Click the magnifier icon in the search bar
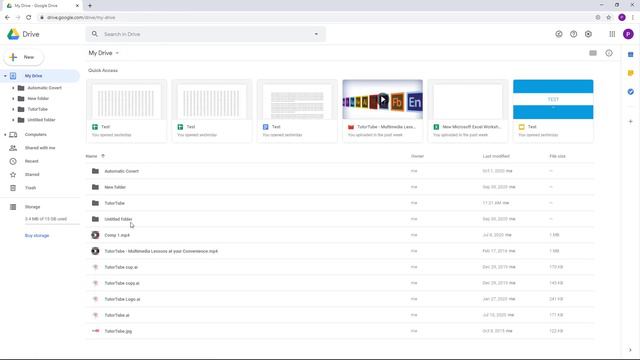 (x=95, y=34)
